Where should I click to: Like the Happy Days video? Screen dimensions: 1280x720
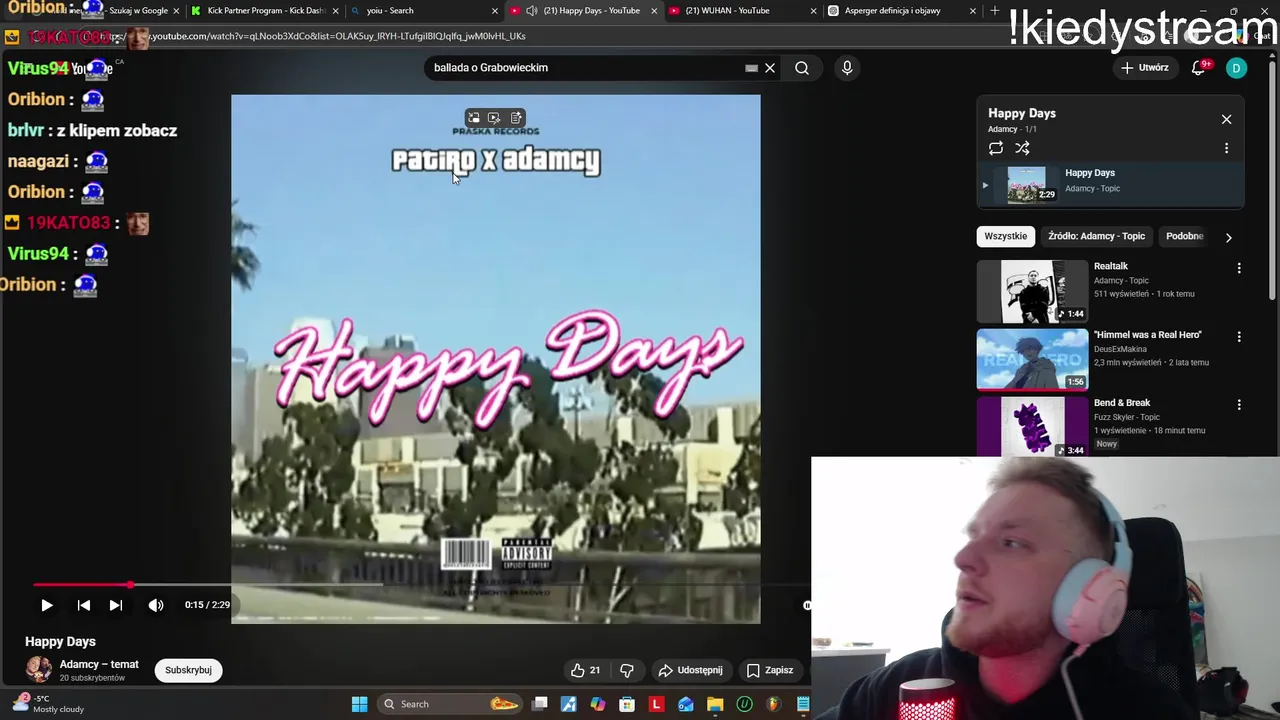pyautogui.click(x=585, y=670)
